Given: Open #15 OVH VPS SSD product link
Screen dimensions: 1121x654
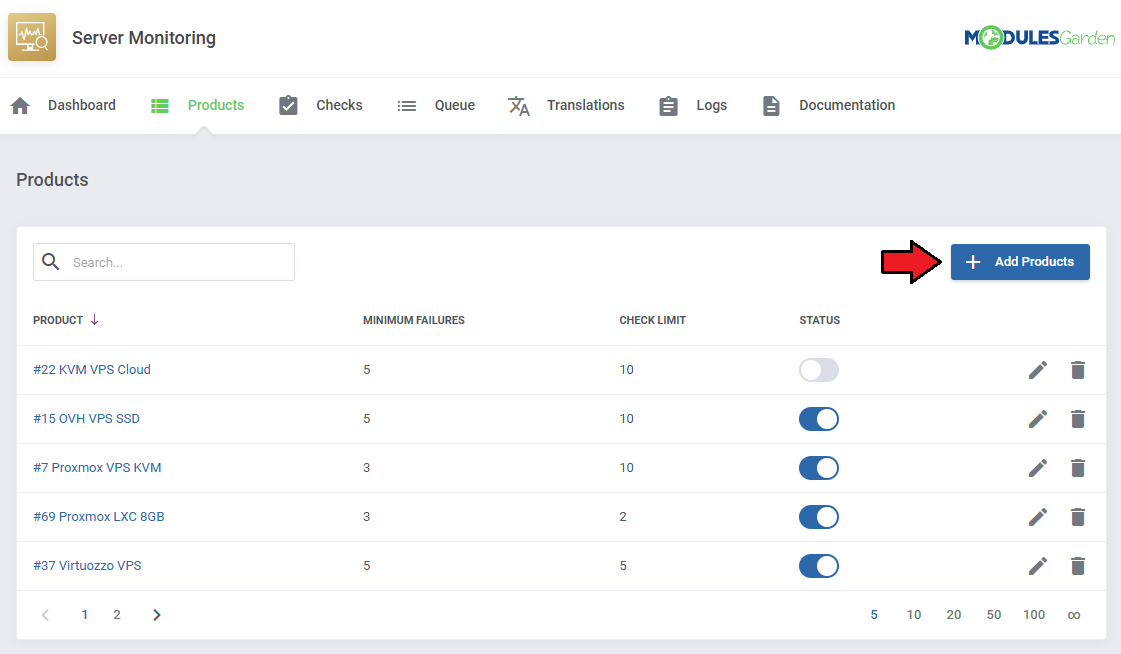Looking at the screenshot, I should (87, 419).
